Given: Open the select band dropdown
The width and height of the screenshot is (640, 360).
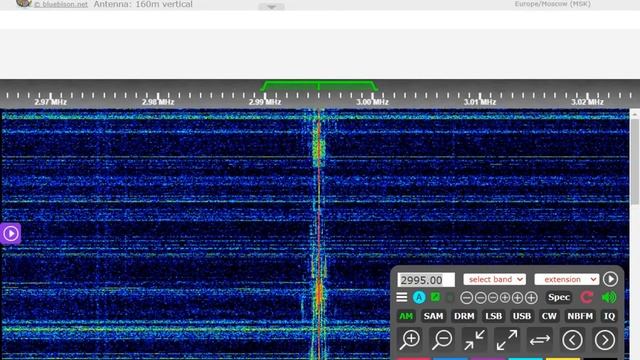Looking at the screenshot, I should tap(495, 279).
